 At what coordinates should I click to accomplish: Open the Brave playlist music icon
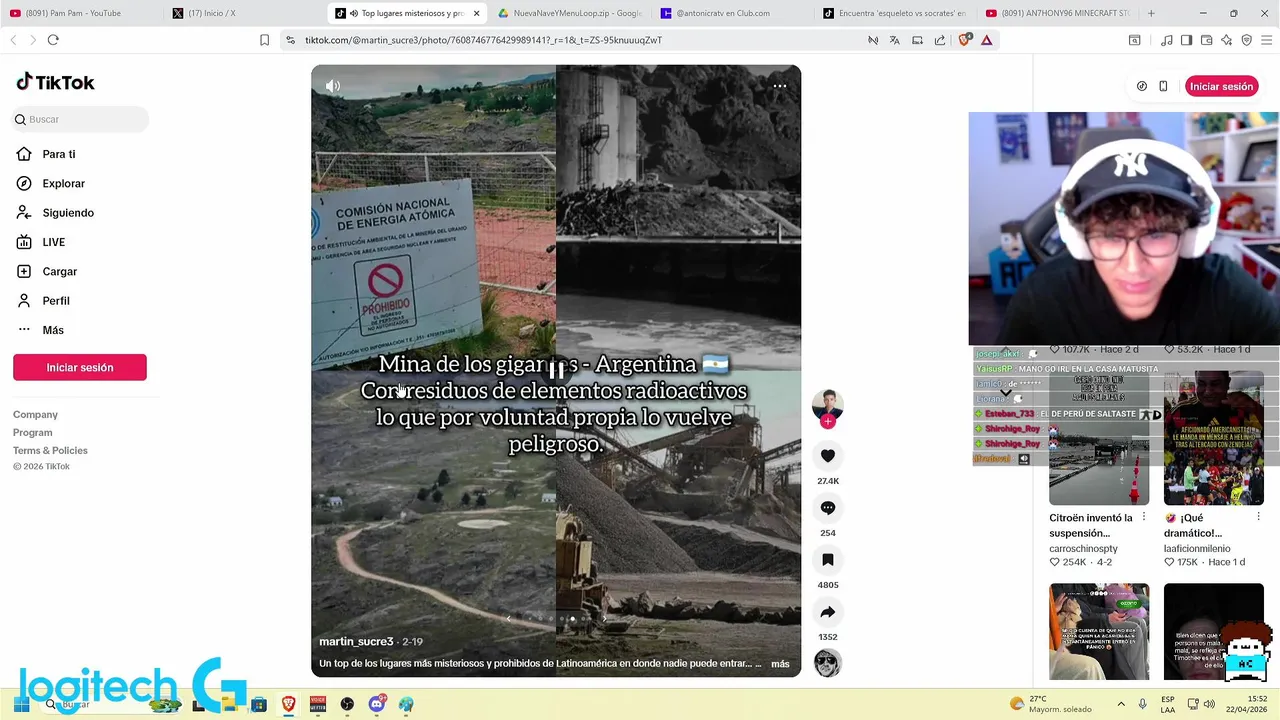tap(1167, 40)
